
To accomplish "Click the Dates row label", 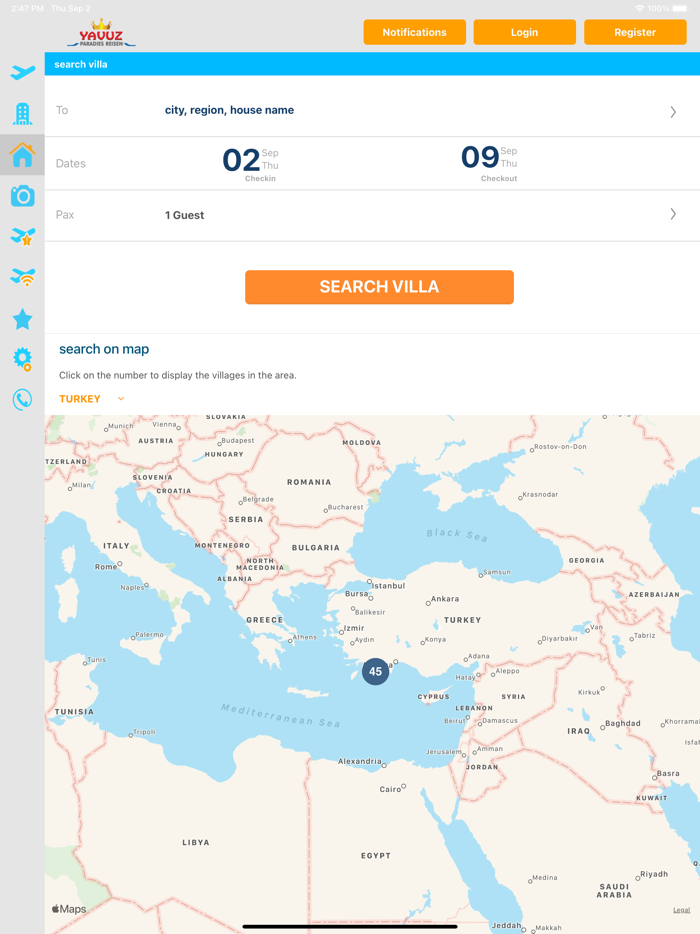I will (x=71, y=163).
